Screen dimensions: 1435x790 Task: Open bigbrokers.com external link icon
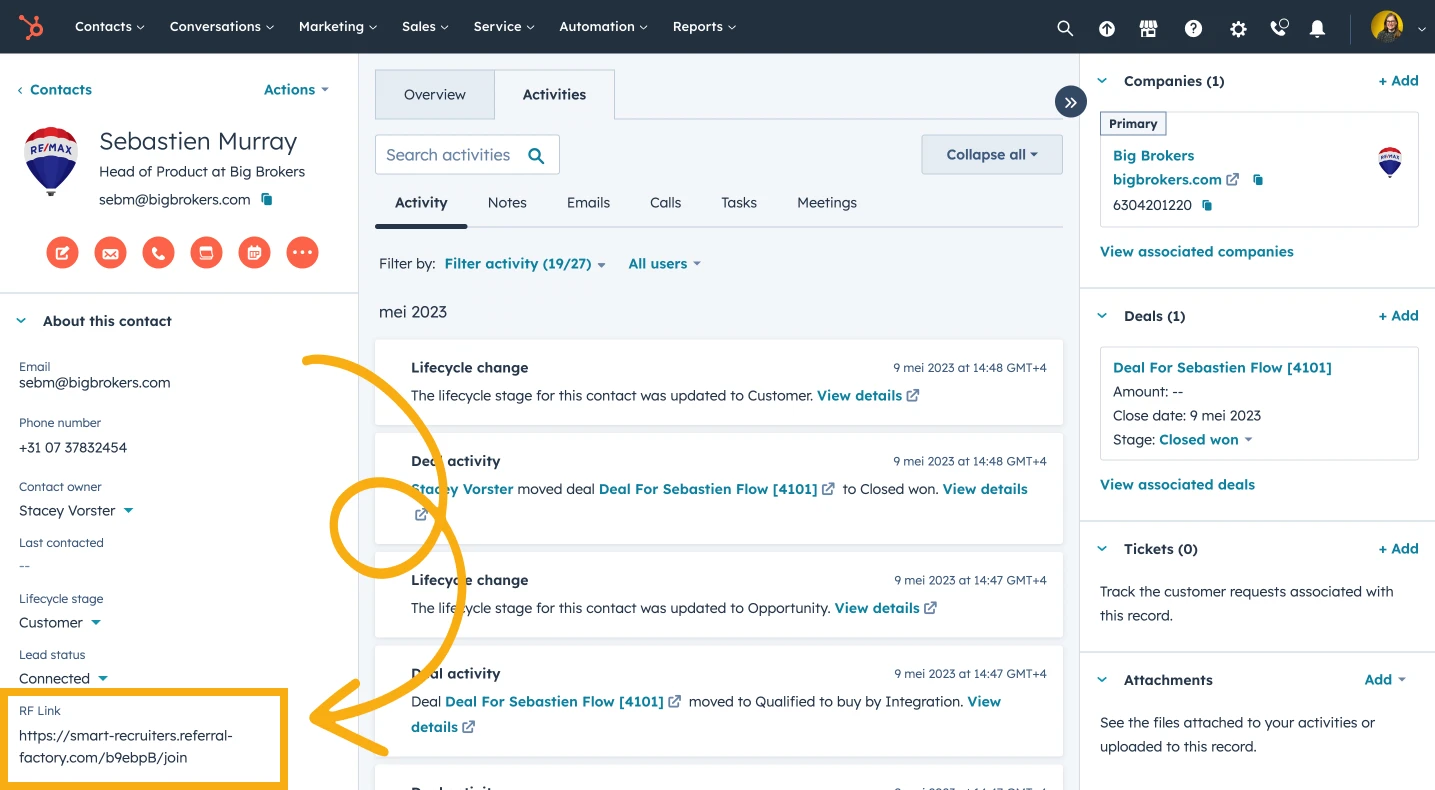[1233, 180]
